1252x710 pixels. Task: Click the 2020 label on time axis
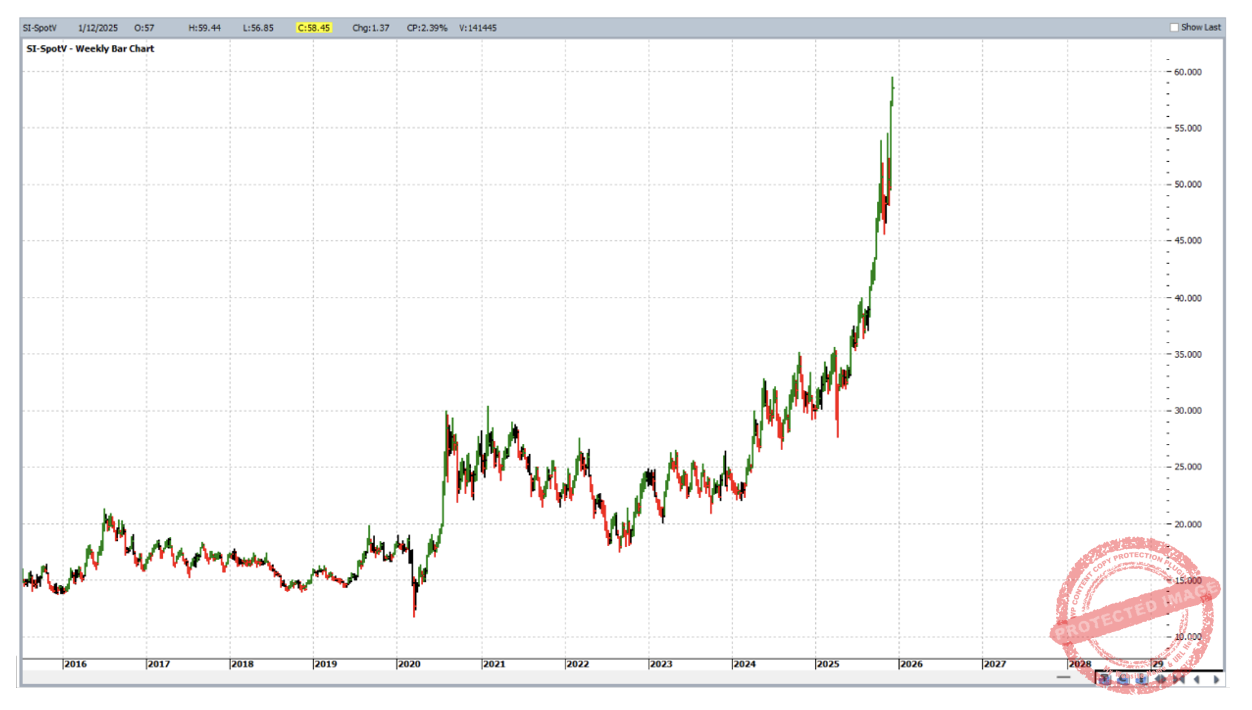[x=408, y=664]
